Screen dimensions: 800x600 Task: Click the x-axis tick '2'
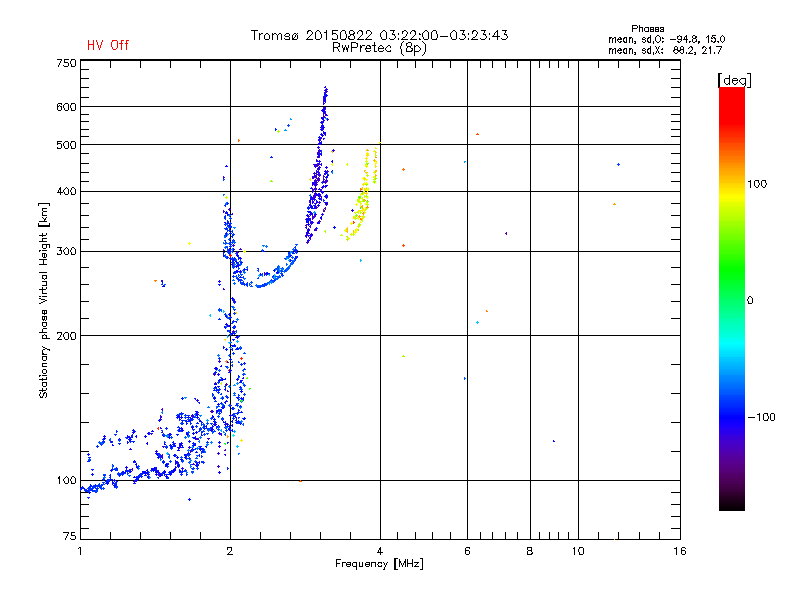tap(230, 551)
